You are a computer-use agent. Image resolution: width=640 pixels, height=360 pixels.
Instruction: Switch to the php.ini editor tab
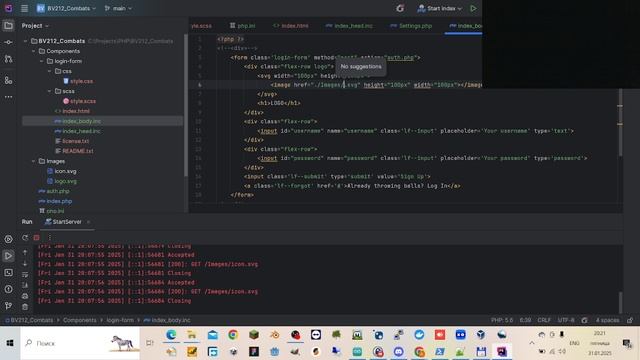[242, 26]
